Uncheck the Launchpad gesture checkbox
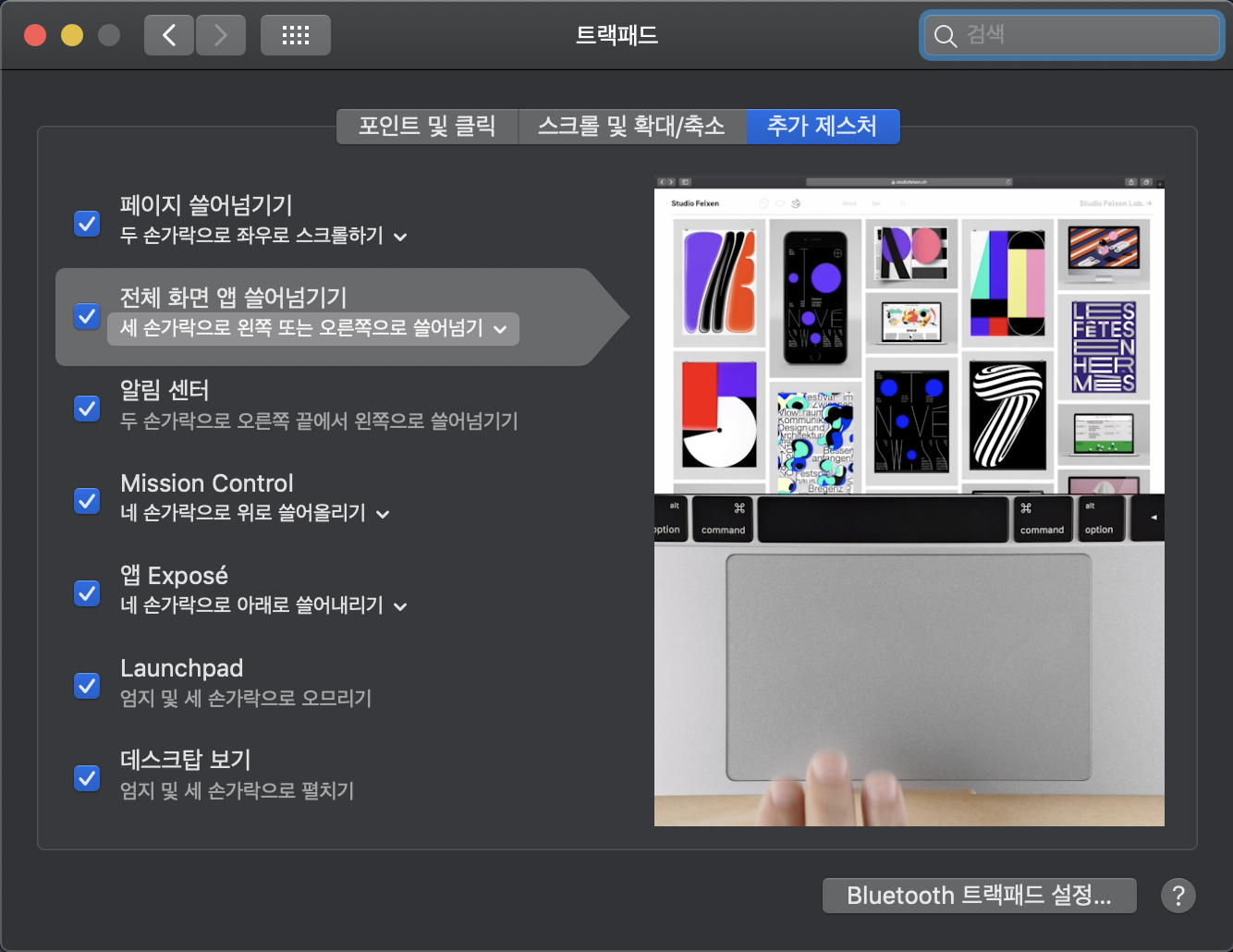The height and width of the screenshot is (952, 1233). (87, 685)
